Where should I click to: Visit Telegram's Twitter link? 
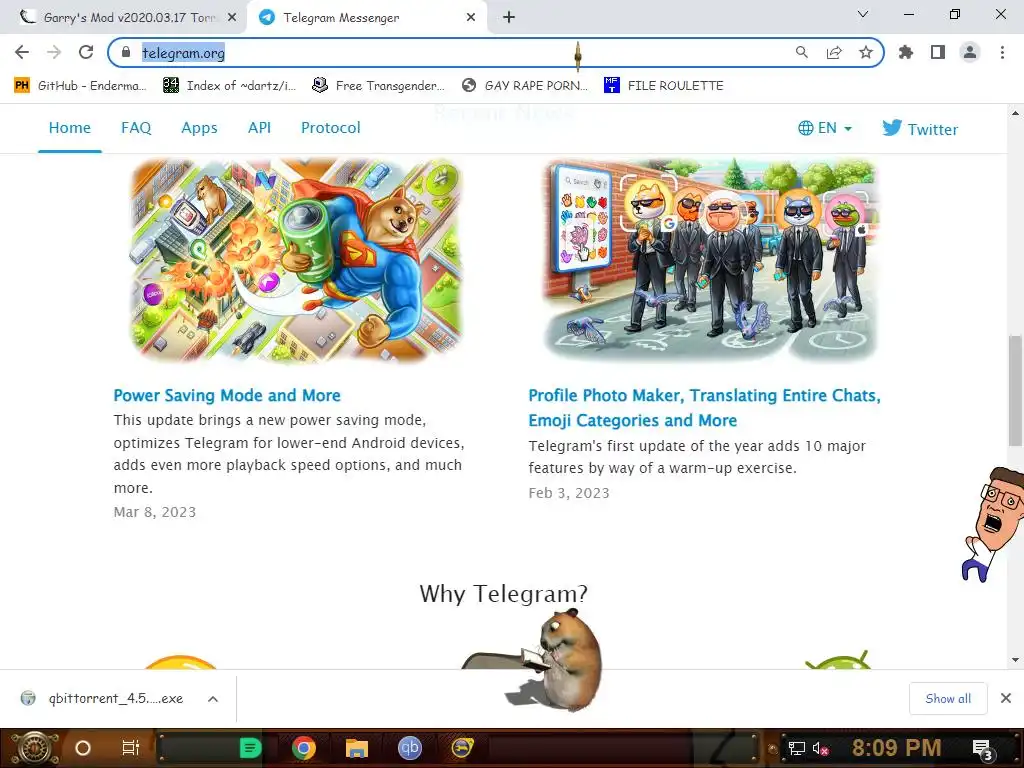click(x=920, y=129)
